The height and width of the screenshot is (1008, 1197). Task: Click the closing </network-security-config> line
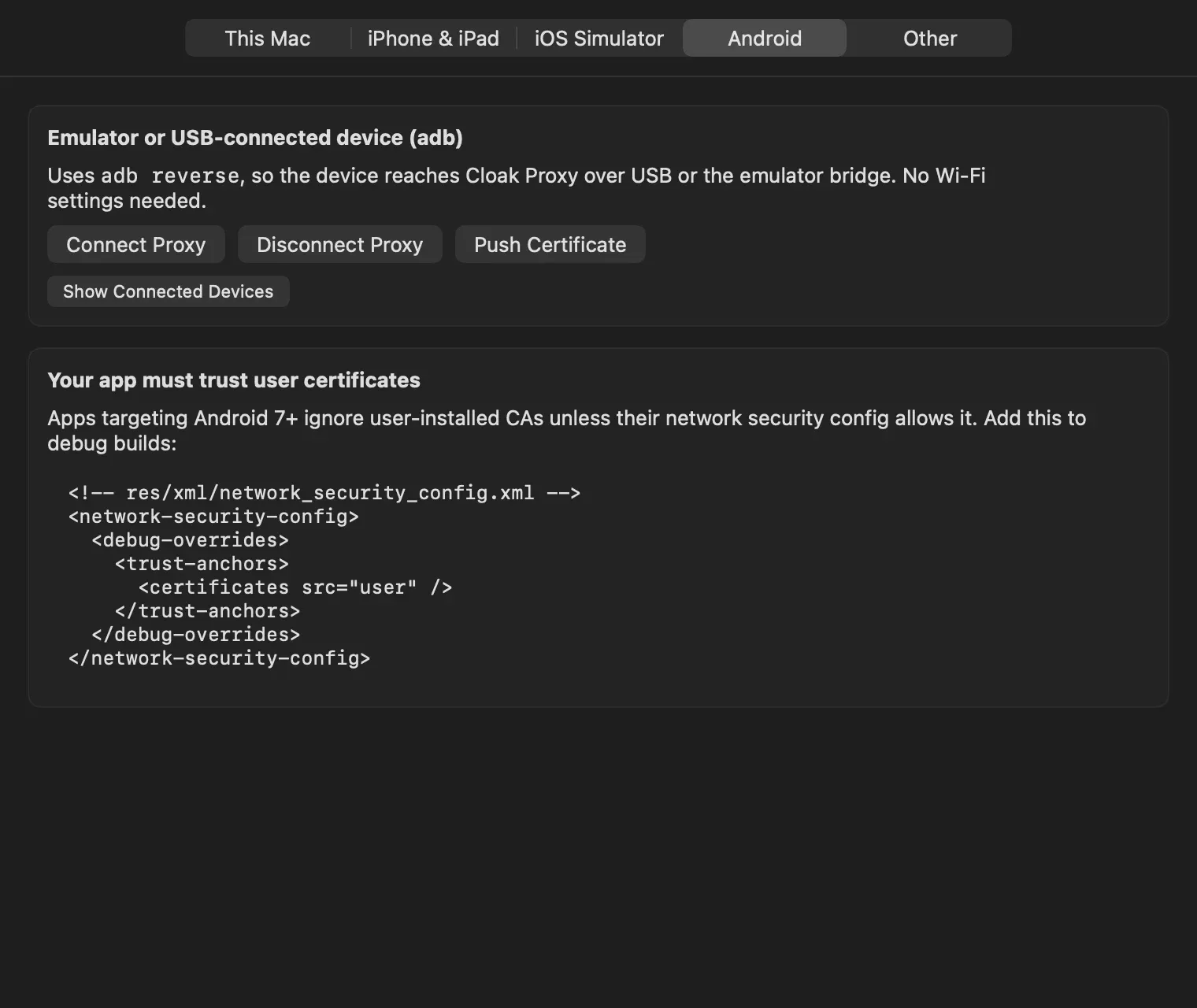pyautogui.click(x=220, y=658)
